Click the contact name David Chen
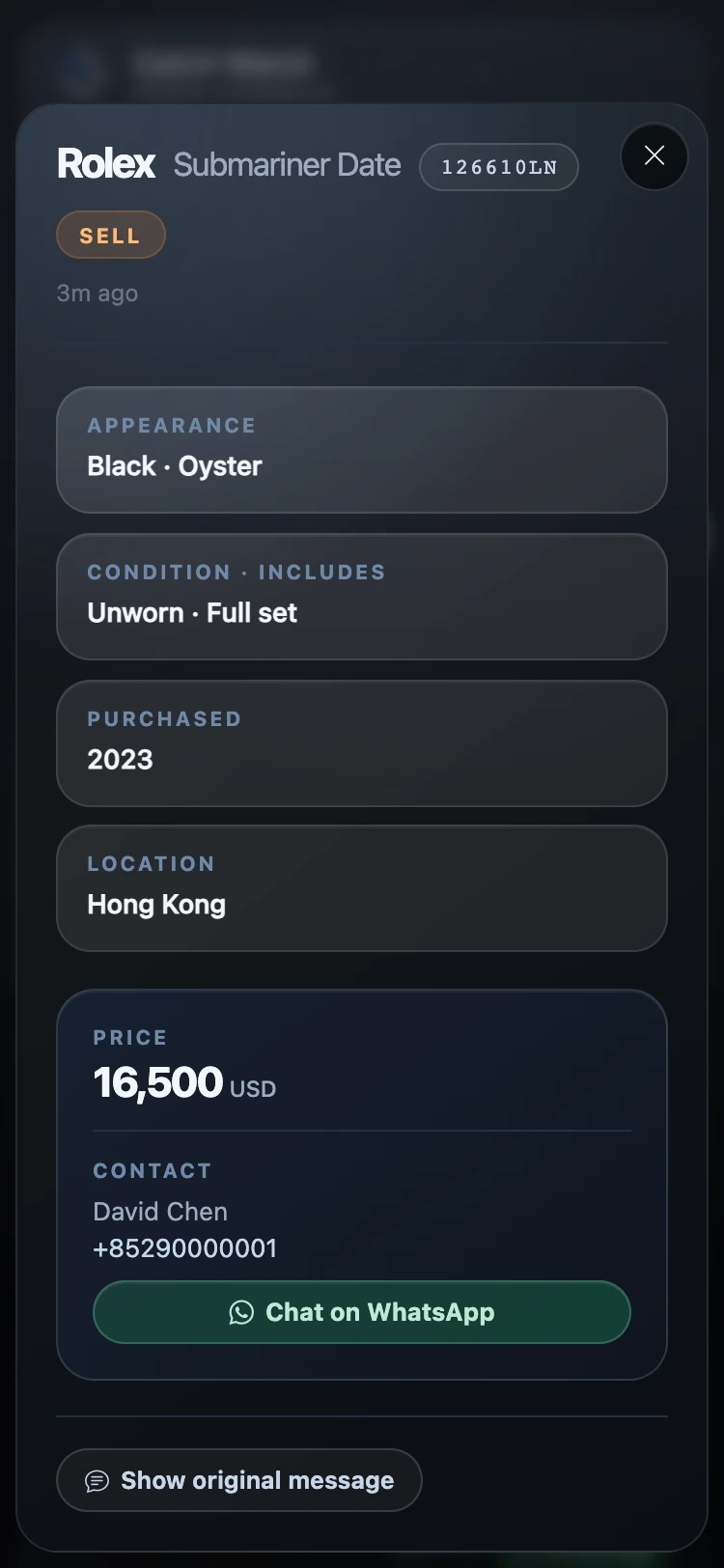 click(160, 1212)
